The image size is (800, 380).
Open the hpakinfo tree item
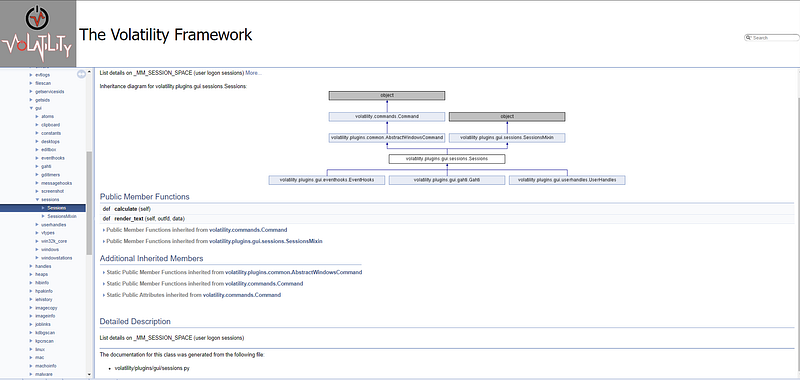[x=44, y=291]
